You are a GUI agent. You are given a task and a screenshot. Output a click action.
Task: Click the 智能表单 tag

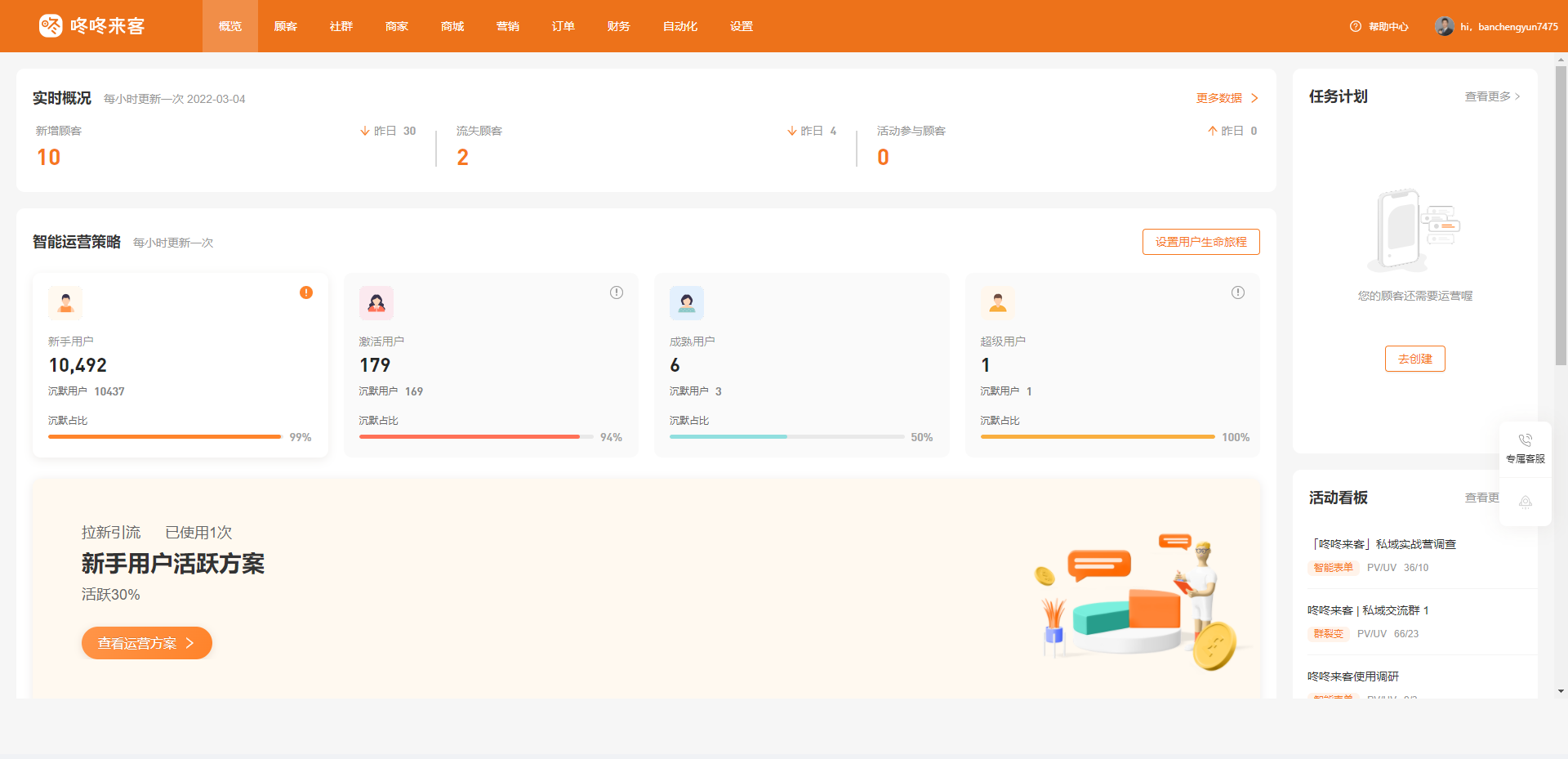tap(1333, 568)
